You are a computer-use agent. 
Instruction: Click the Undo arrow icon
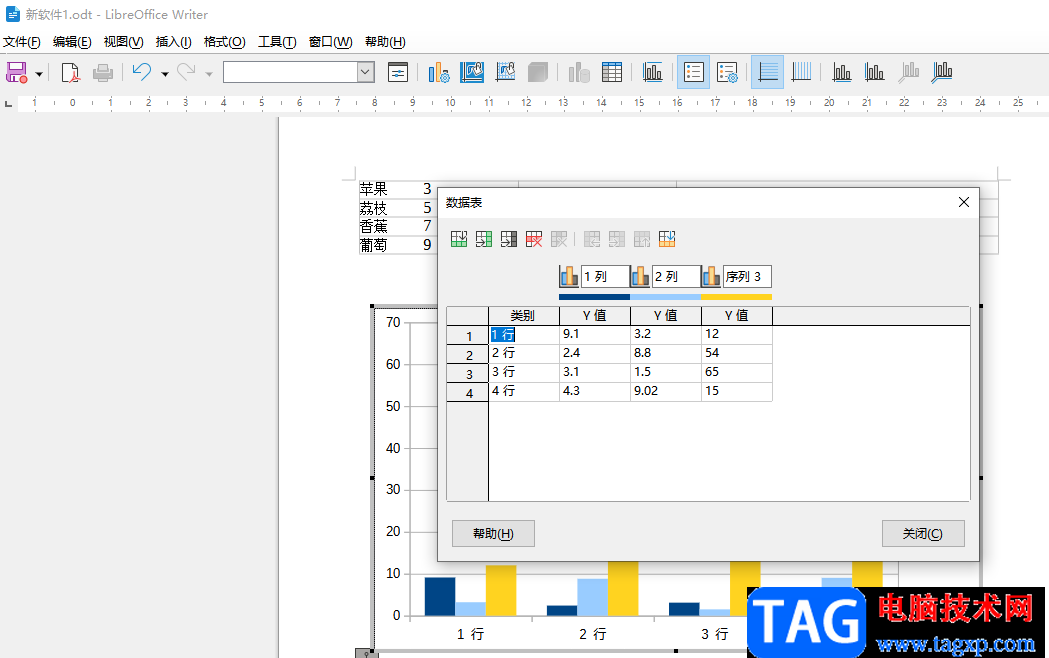click(x=142, y=72)
